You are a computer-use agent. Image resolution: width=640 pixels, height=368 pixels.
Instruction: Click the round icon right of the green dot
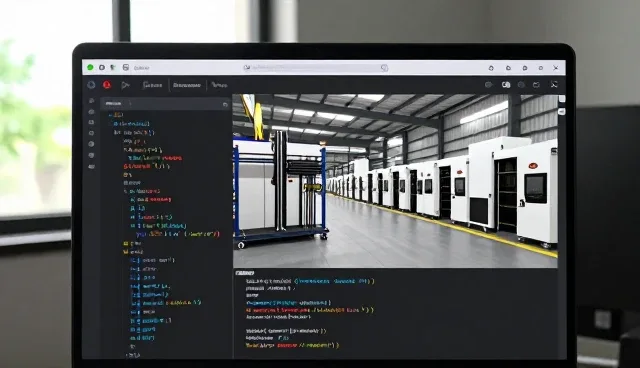[x=102, y=67]
